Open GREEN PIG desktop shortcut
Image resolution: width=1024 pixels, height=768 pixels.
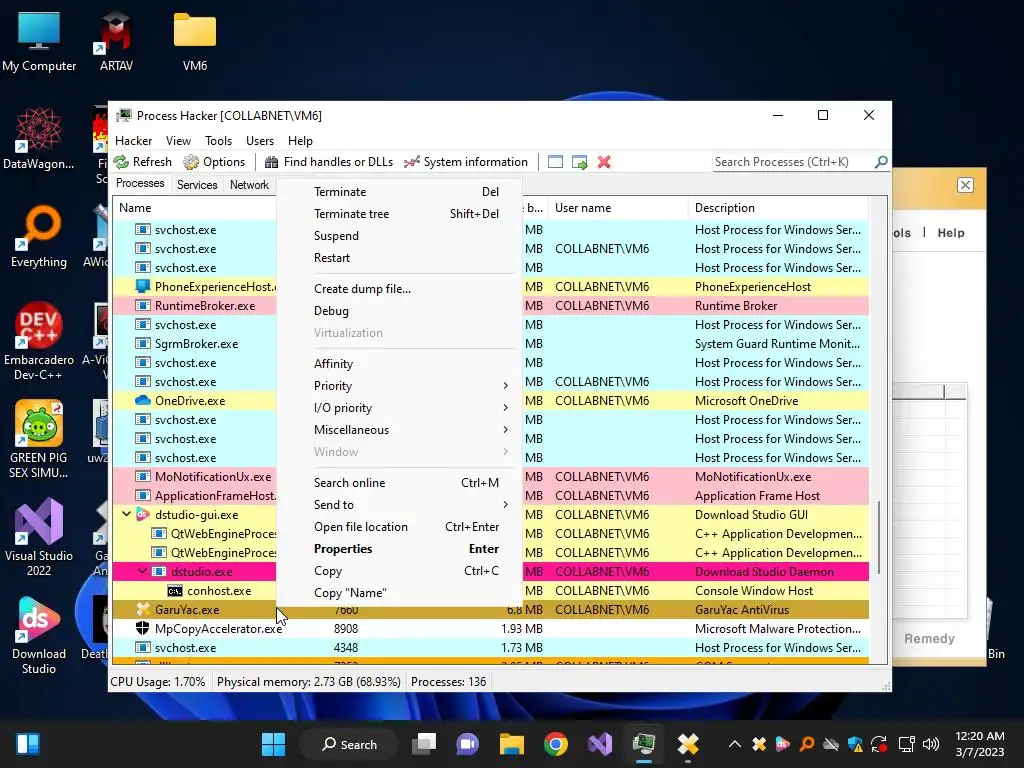pyautogui.click(x=39, y=439)
